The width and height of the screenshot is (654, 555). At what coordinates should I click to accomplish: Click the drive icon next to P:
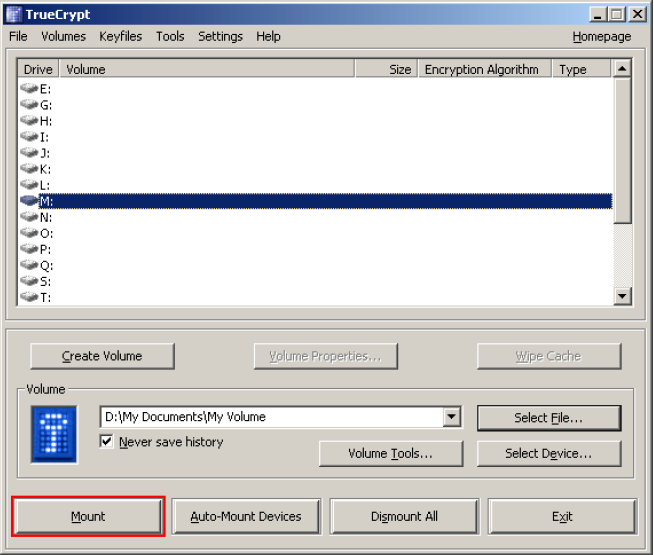[x=29, y=249]
